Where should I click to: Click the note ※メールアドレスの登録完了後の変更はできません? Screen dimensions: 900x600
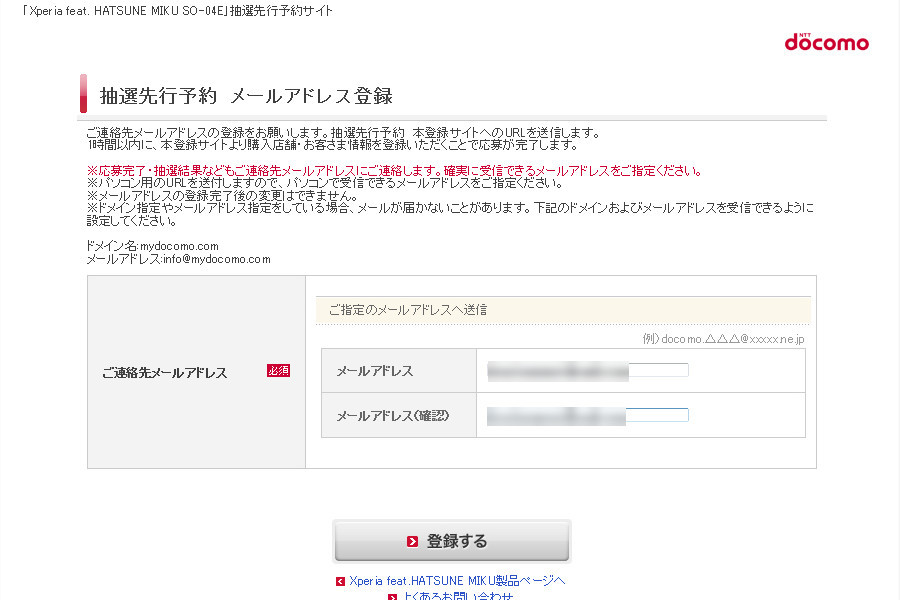222,195
